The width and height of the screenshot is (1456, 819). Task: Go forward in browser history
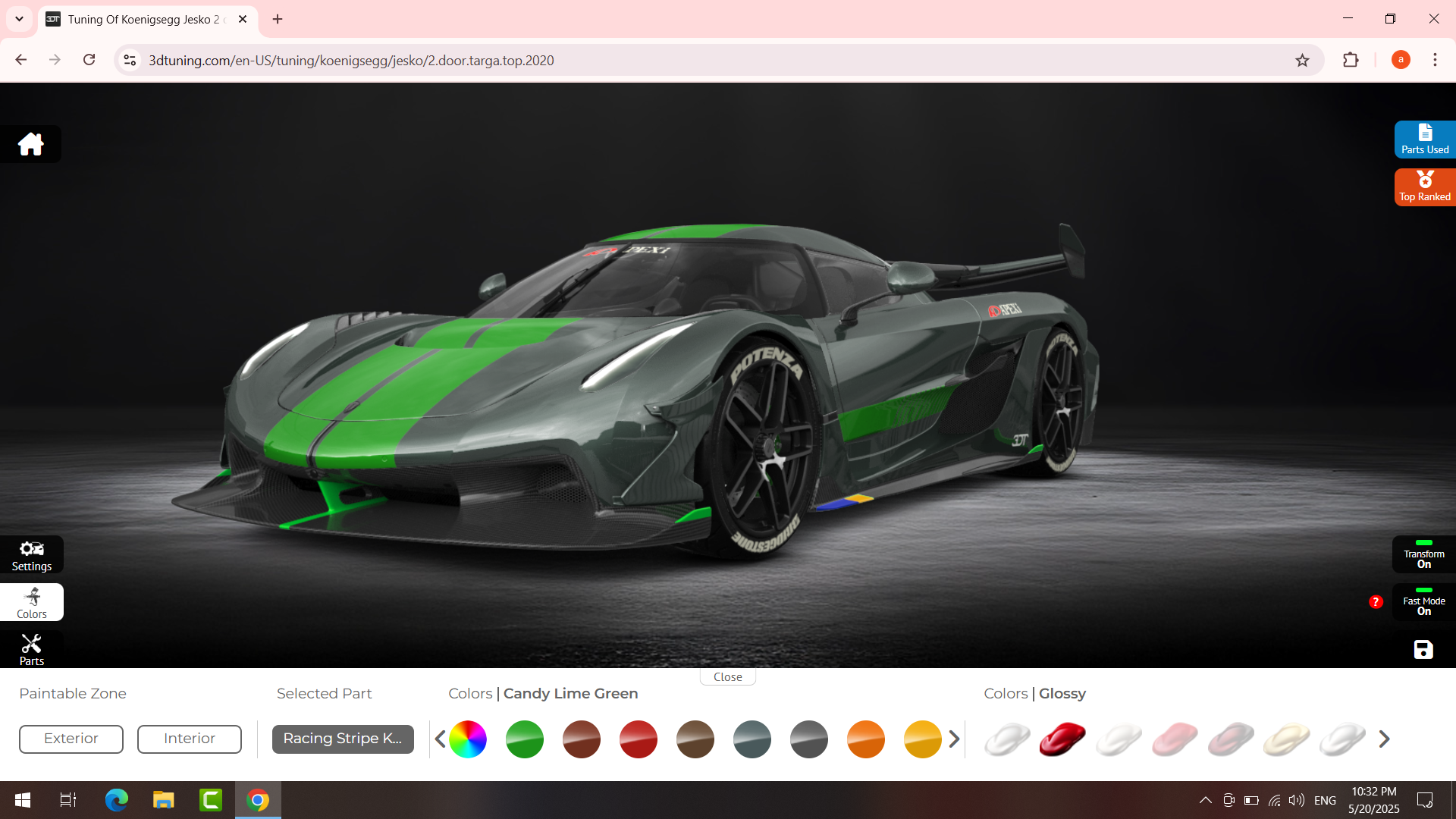coord(55,60)
